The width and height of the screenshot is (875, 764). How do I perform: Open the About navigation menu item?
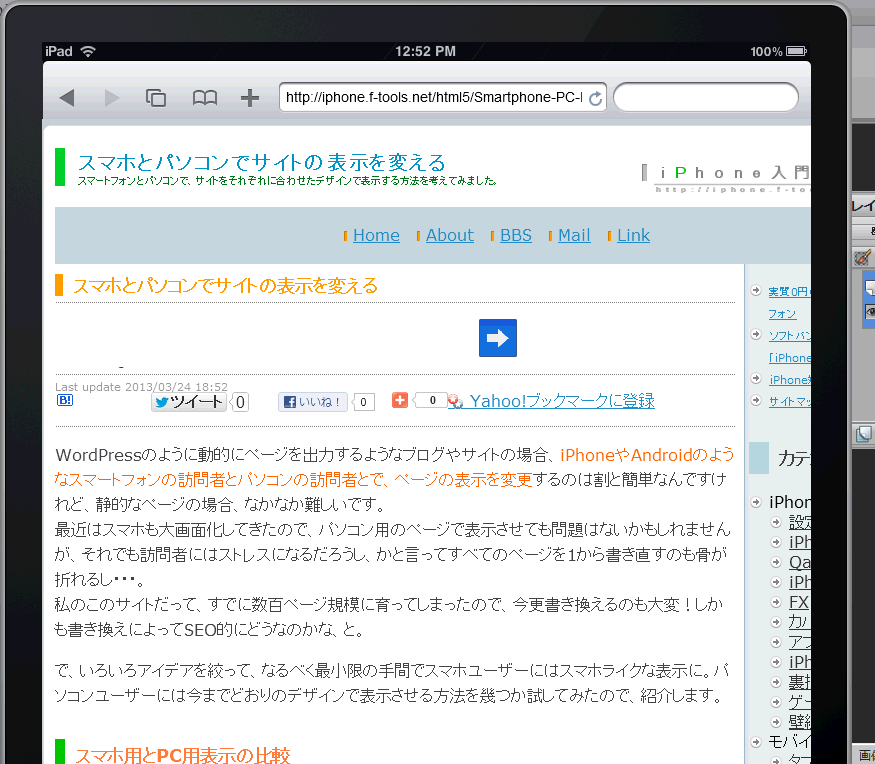(449, 235)
